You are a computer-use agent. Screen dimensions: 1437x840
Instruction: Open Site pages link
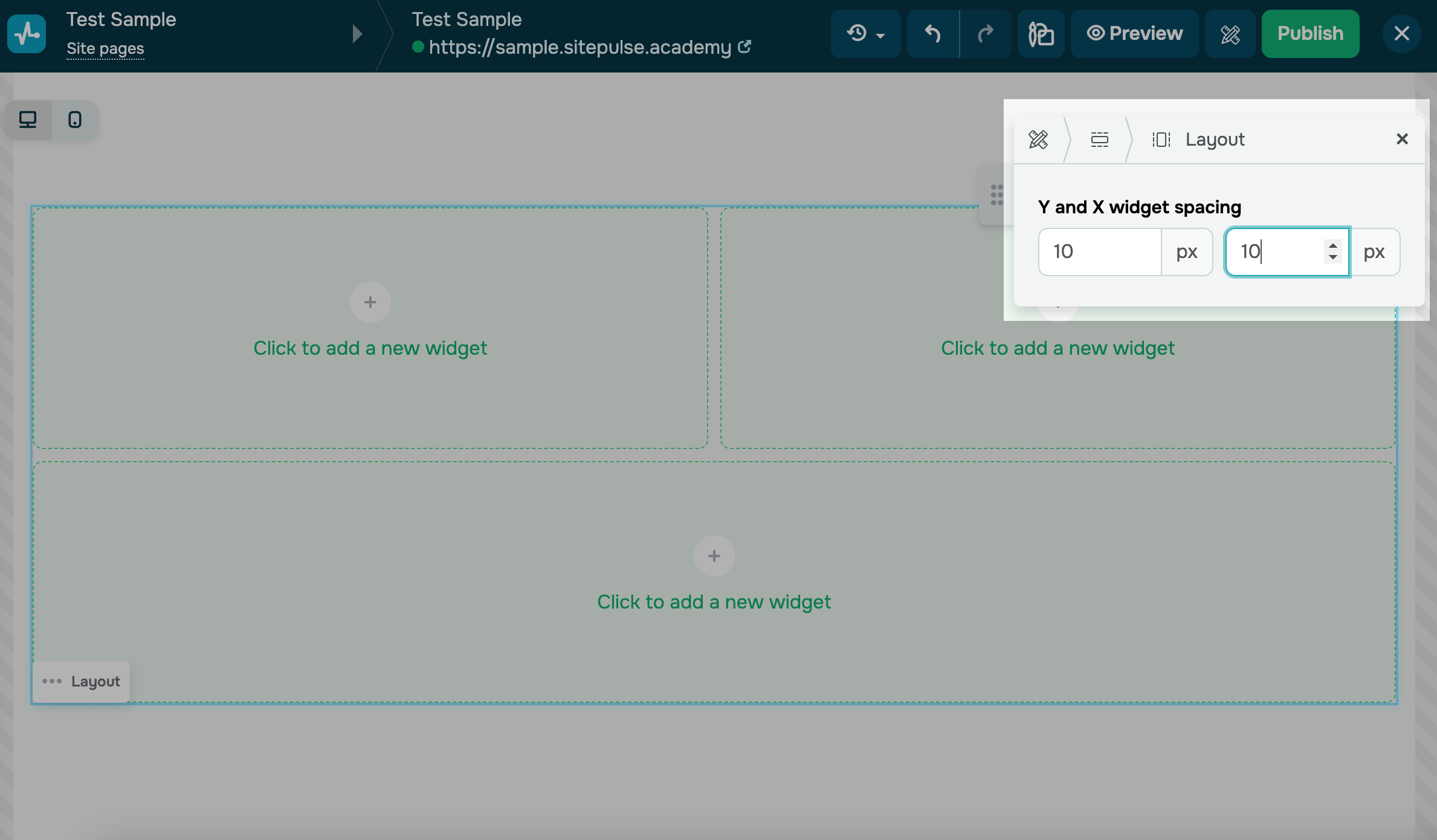(x=105, y=48)
